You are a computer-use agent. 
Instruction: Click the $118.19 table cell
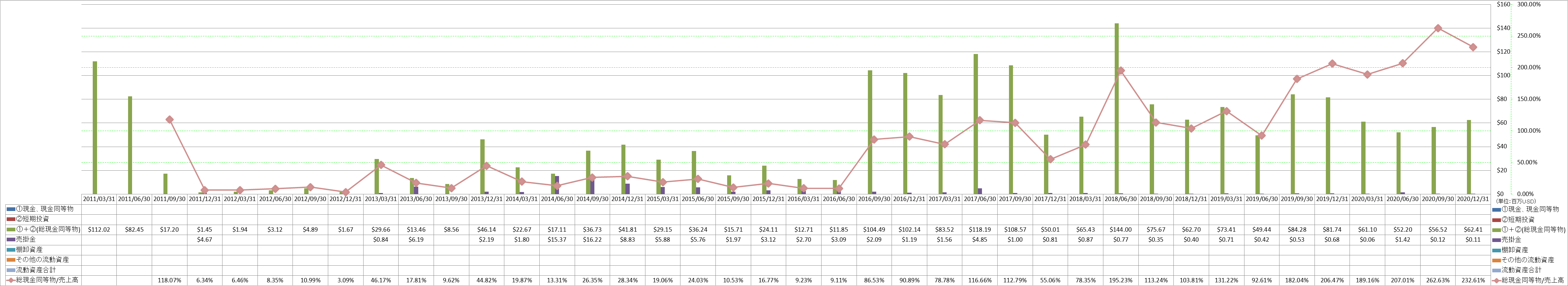[x=979, y=229]
